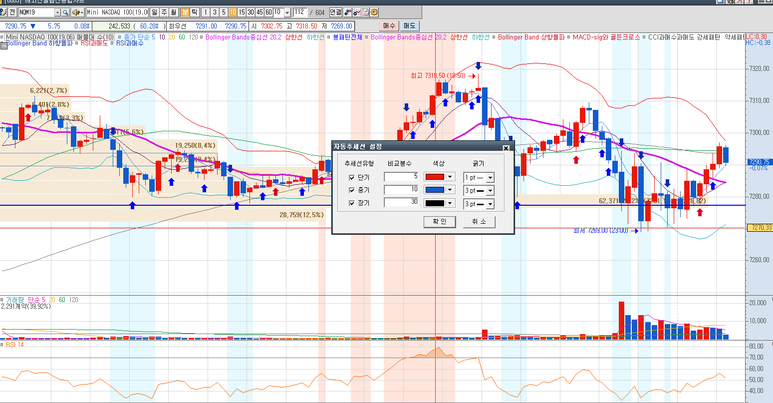This screenshot has width=773, height=403.
Task: Select the highlighted 분 minute chart button
Action: 185,12
